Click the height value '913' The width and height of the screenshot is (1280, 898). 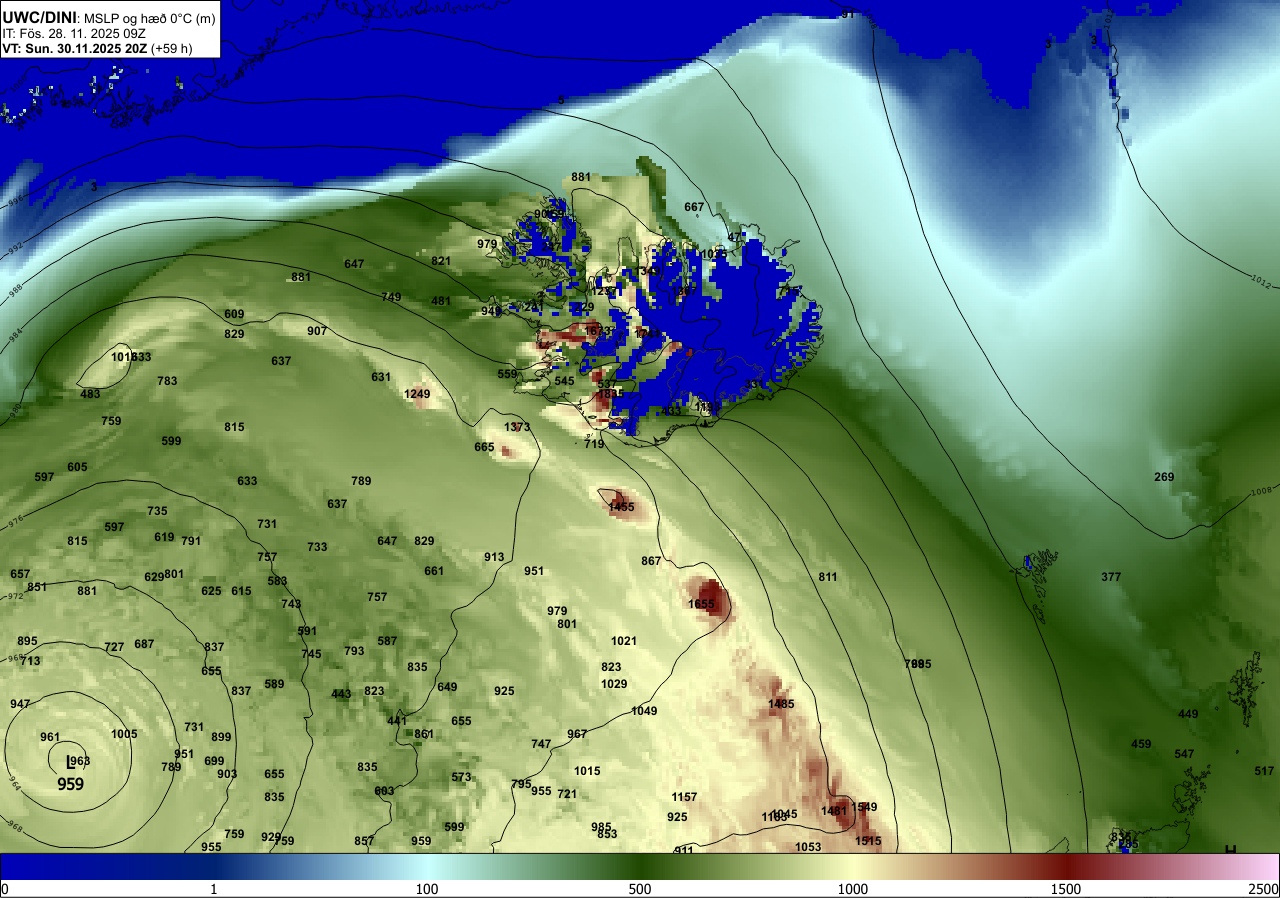point(494,557)
